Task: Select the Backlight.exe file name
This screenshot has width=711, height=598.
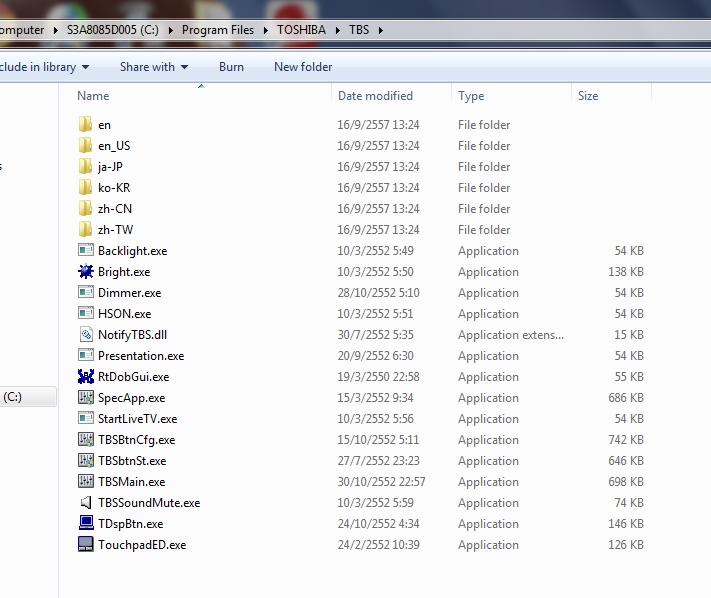Action: click(132, 251)
